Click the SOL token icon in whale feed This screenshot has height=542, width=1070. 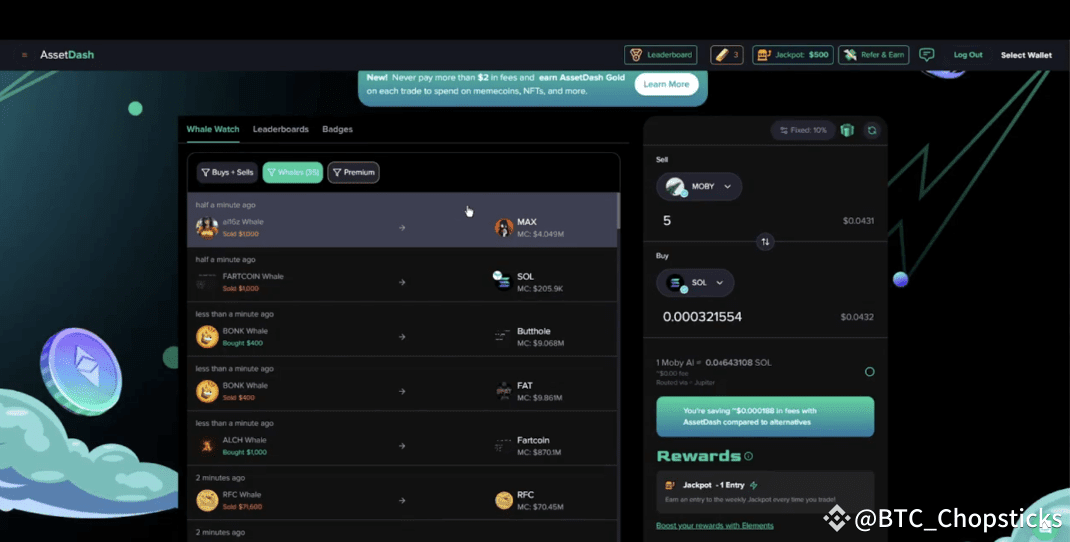click(x=503, y=281)
